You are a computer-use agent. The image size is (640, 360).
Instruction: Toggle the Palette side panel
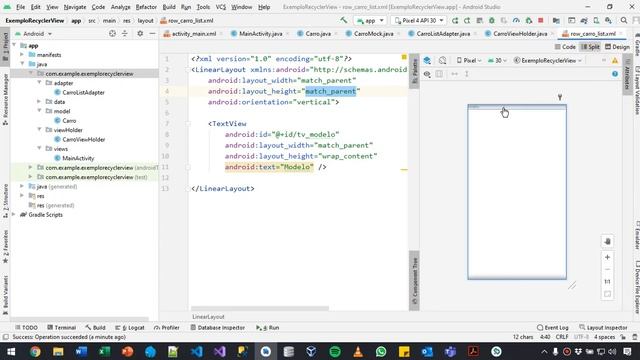pos(414,71)
